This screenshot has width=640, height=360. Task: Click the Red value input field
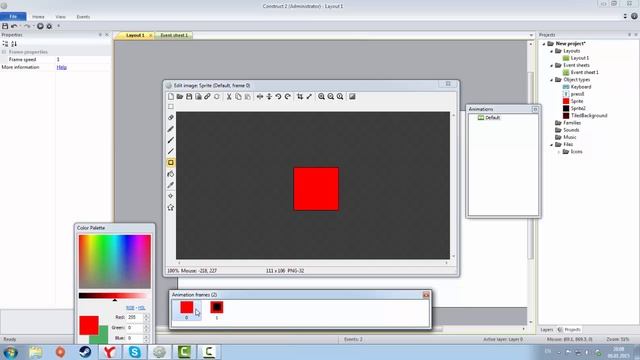[135, 317]
